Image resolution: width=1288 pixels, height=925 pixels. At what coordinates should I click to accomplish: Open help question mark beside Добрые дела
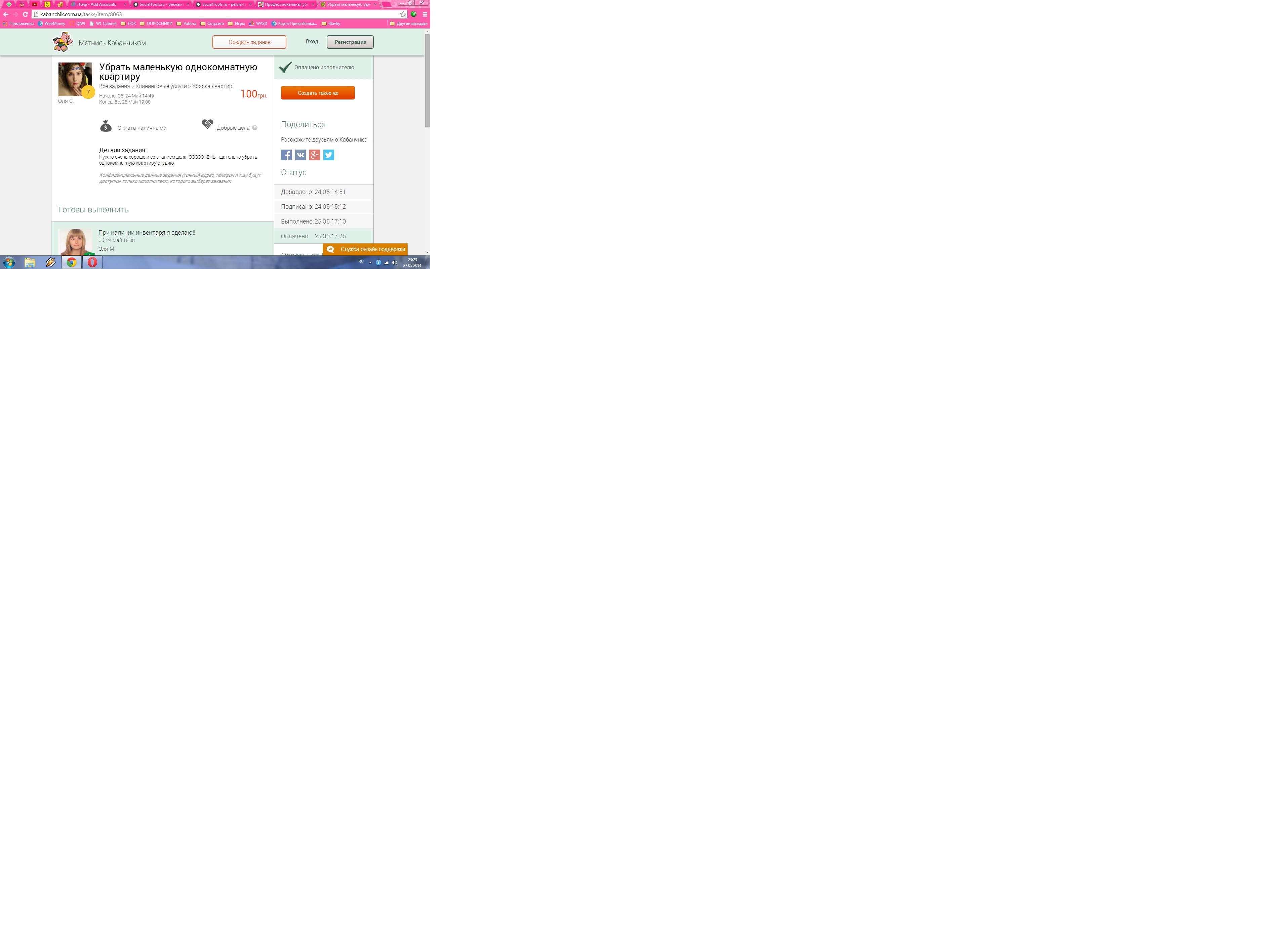point(254,128)
